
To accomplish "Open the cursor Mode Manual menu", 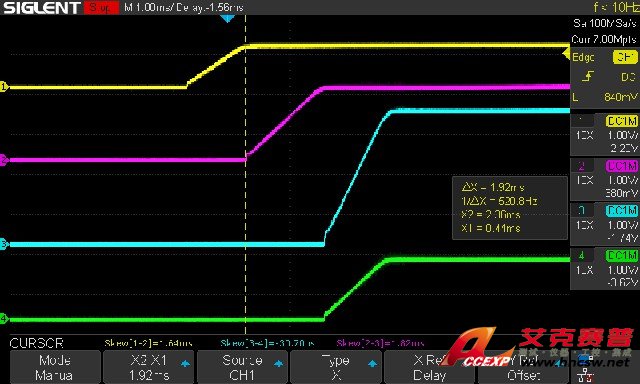I will point(55,367).
